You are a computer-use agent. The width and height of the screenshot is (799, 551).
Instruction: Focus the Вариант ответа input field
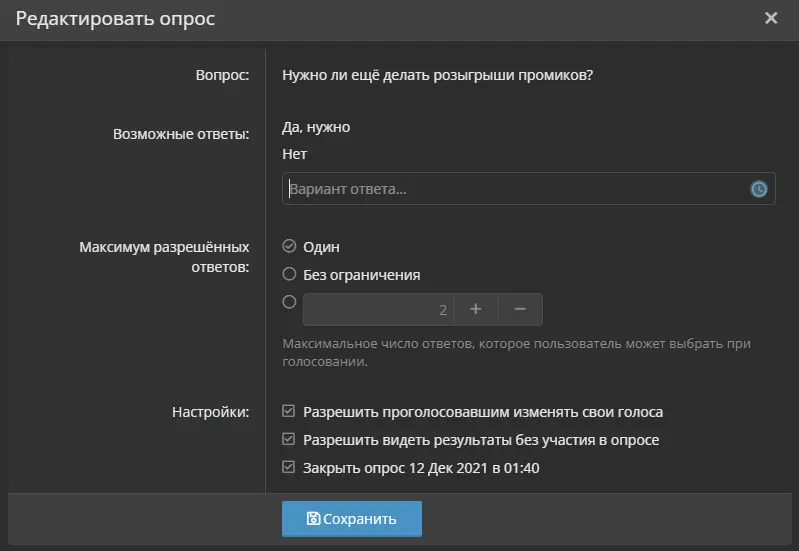528,189
